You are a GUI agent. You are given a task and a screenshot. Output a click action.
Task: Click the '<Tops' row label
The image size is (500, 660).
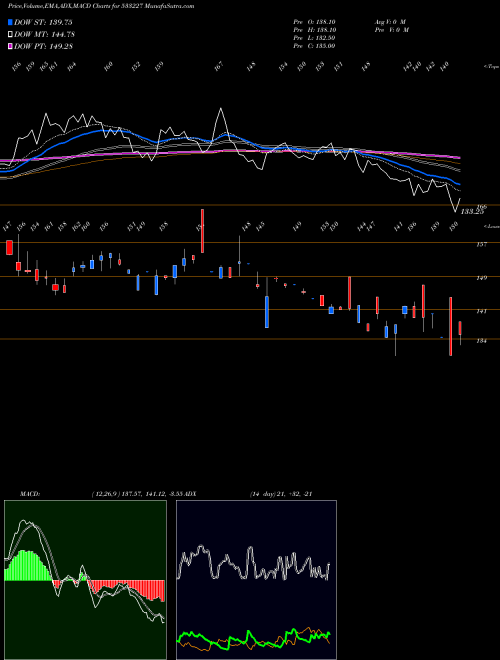coord(491,67)
